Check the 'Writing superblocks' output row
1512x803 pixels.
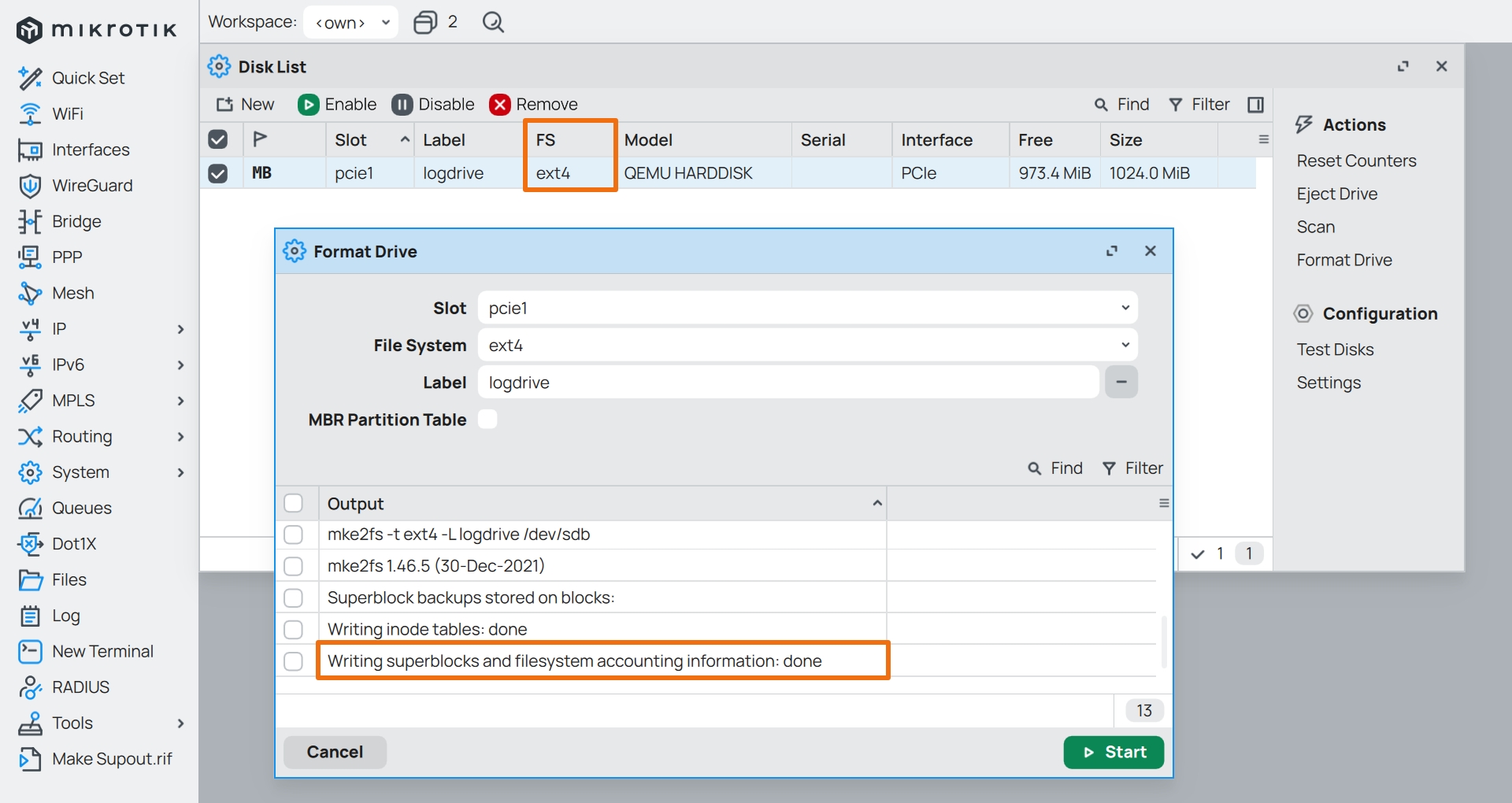pos(293,661)
